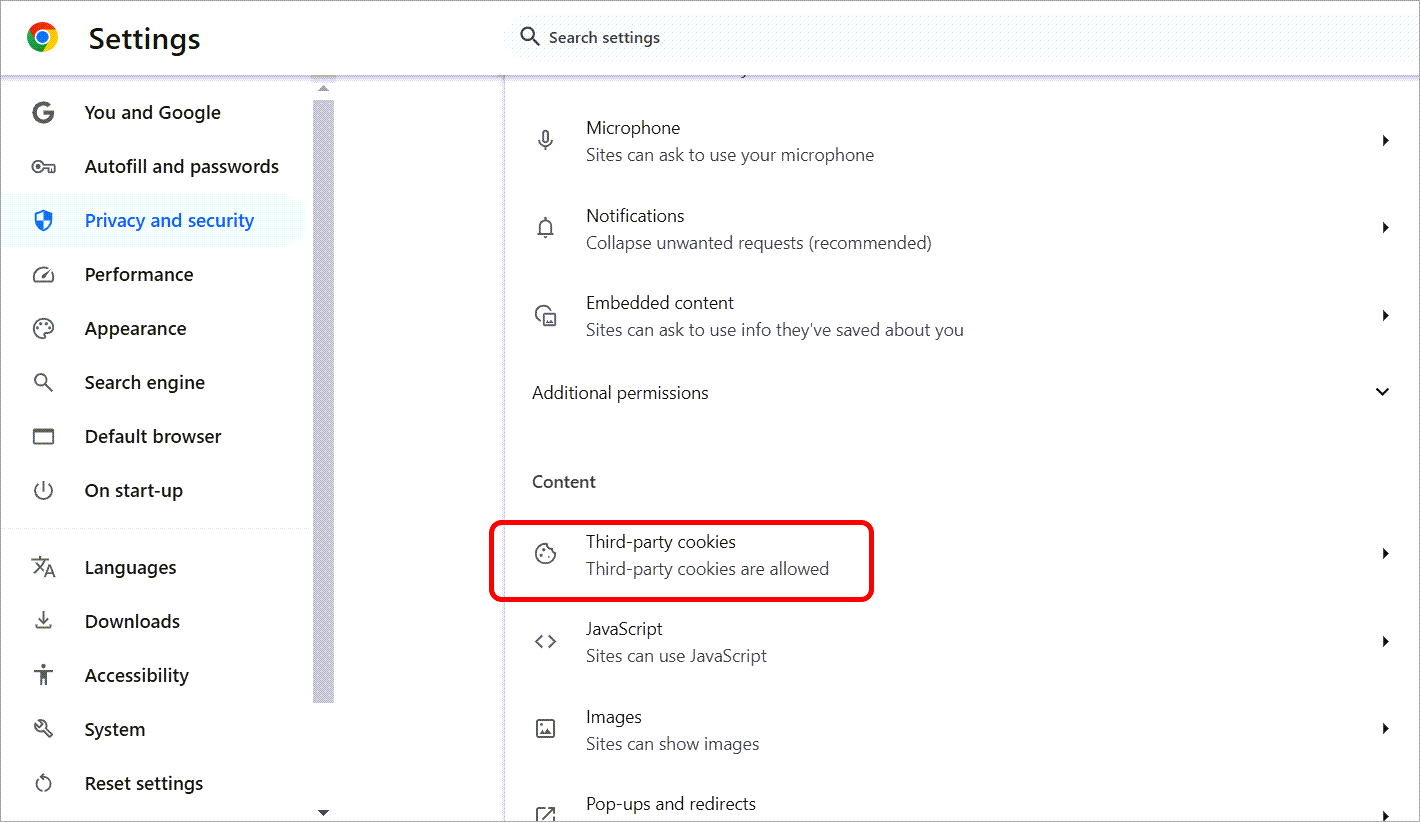Click the search magnifier icon in the search bar
The width and height of the screenshot is (1420, 822).
[x=529, y=37]
